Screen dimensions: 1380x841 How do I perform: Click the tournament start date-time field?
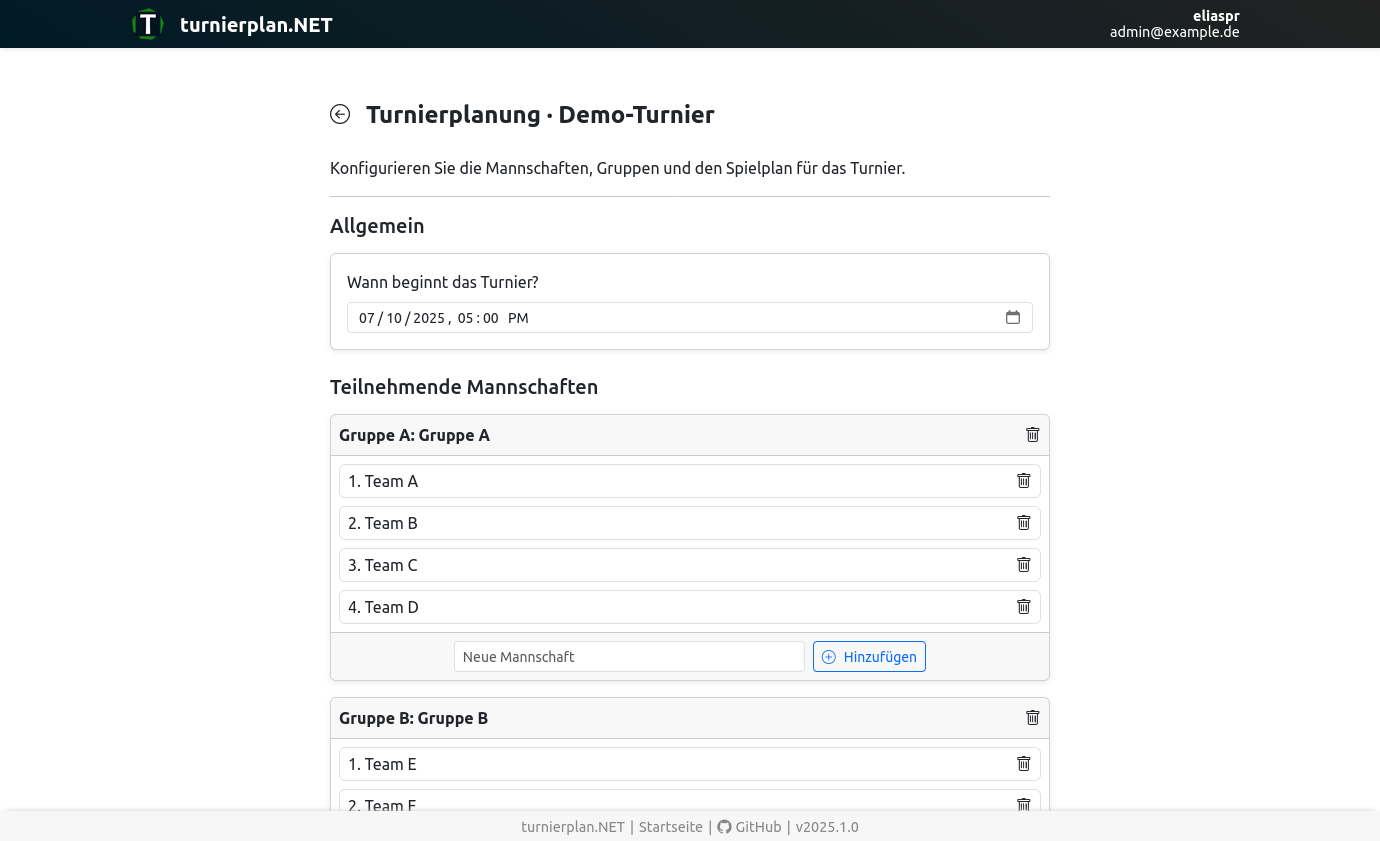point(690,318)
